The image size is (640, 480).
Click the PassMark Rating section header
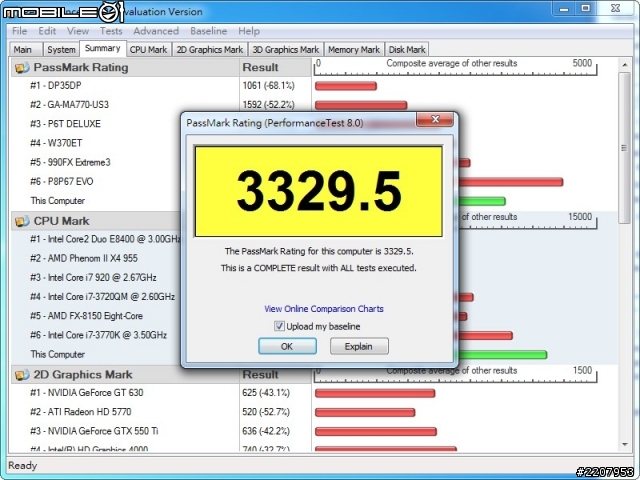point(125,67)
